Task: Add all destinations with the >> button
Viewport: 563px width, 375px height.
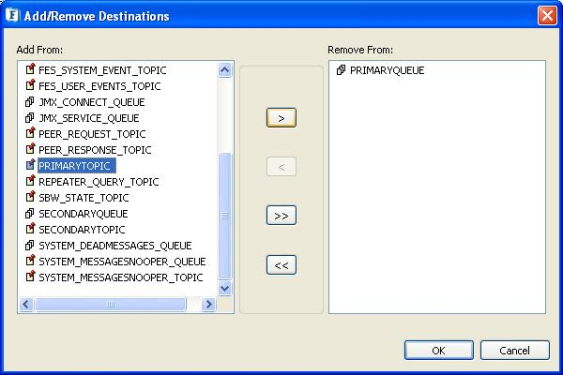Action: [x=281, y=215]
